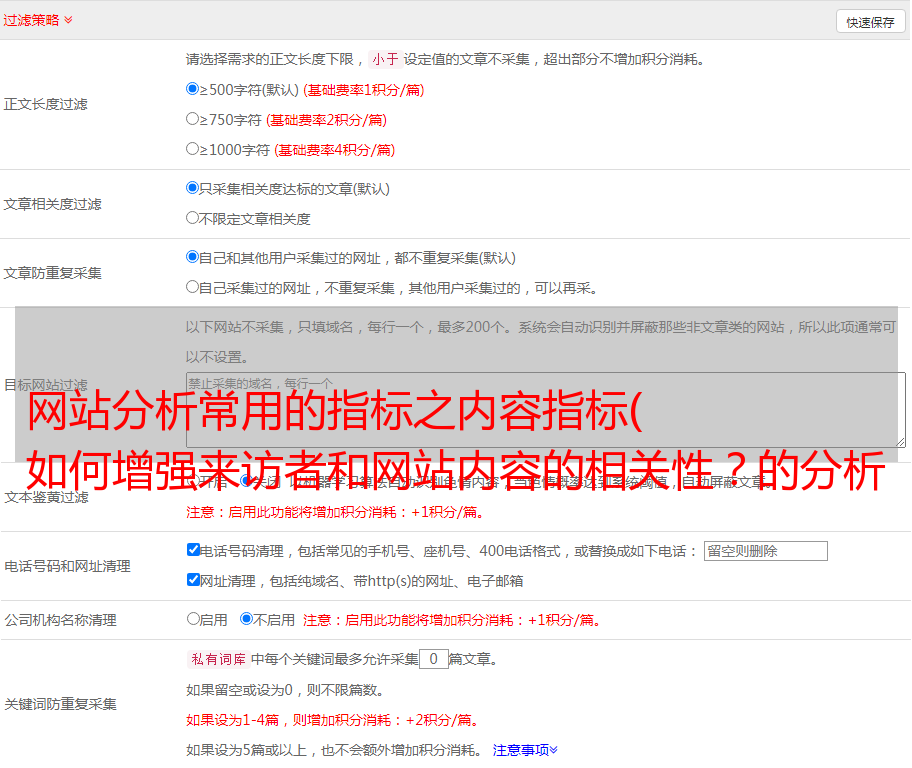Open the 注意事项 link

click(x=525, y=751)
